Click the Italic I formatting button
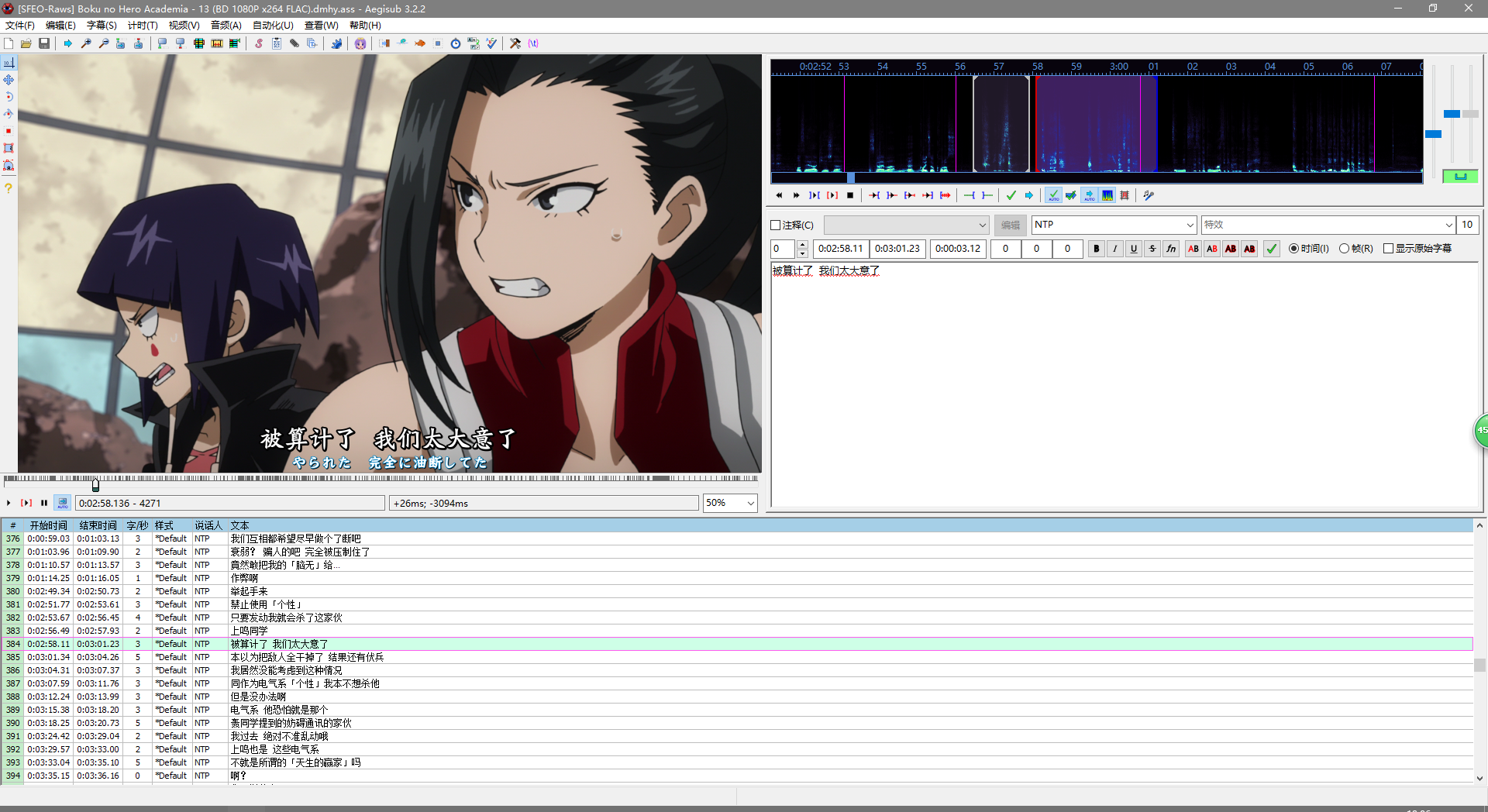1488x812 pixels. [x=1114, y=249]
